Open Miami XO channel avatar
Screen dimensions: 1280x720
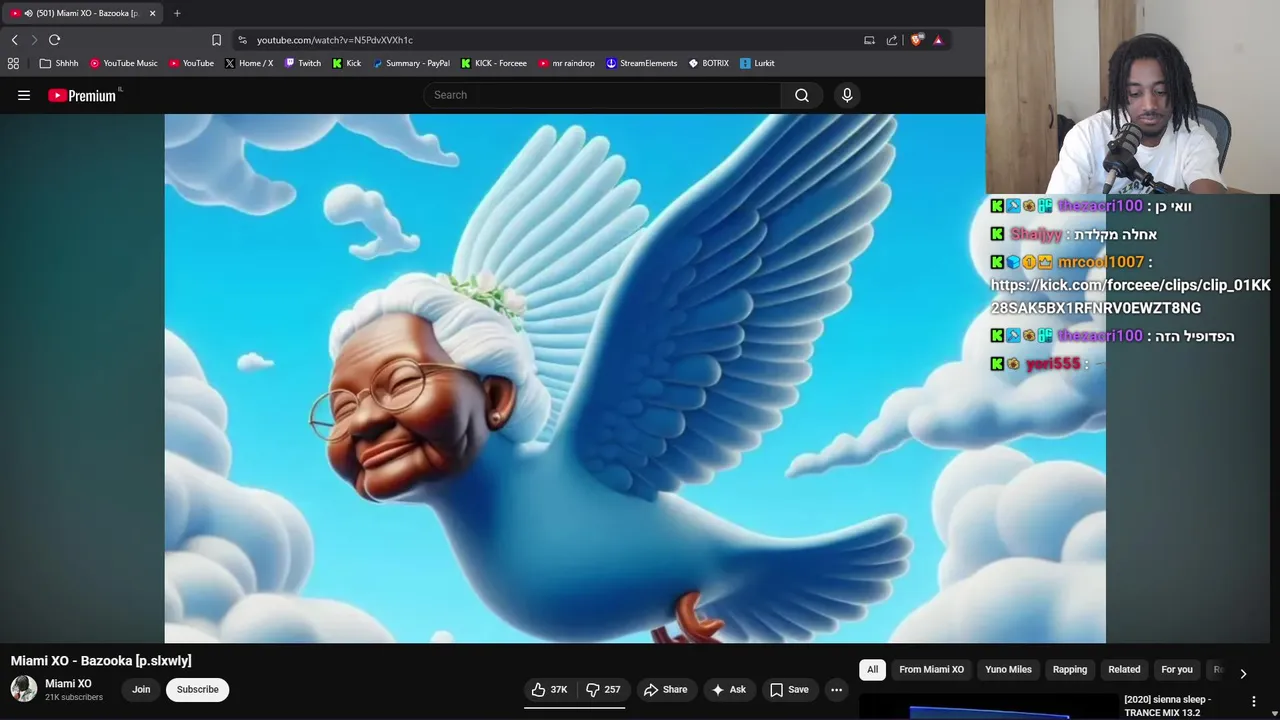[24, 689]
